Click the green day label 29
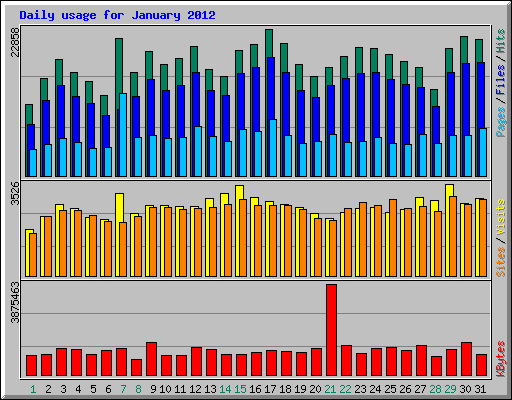 coord(450,389)
